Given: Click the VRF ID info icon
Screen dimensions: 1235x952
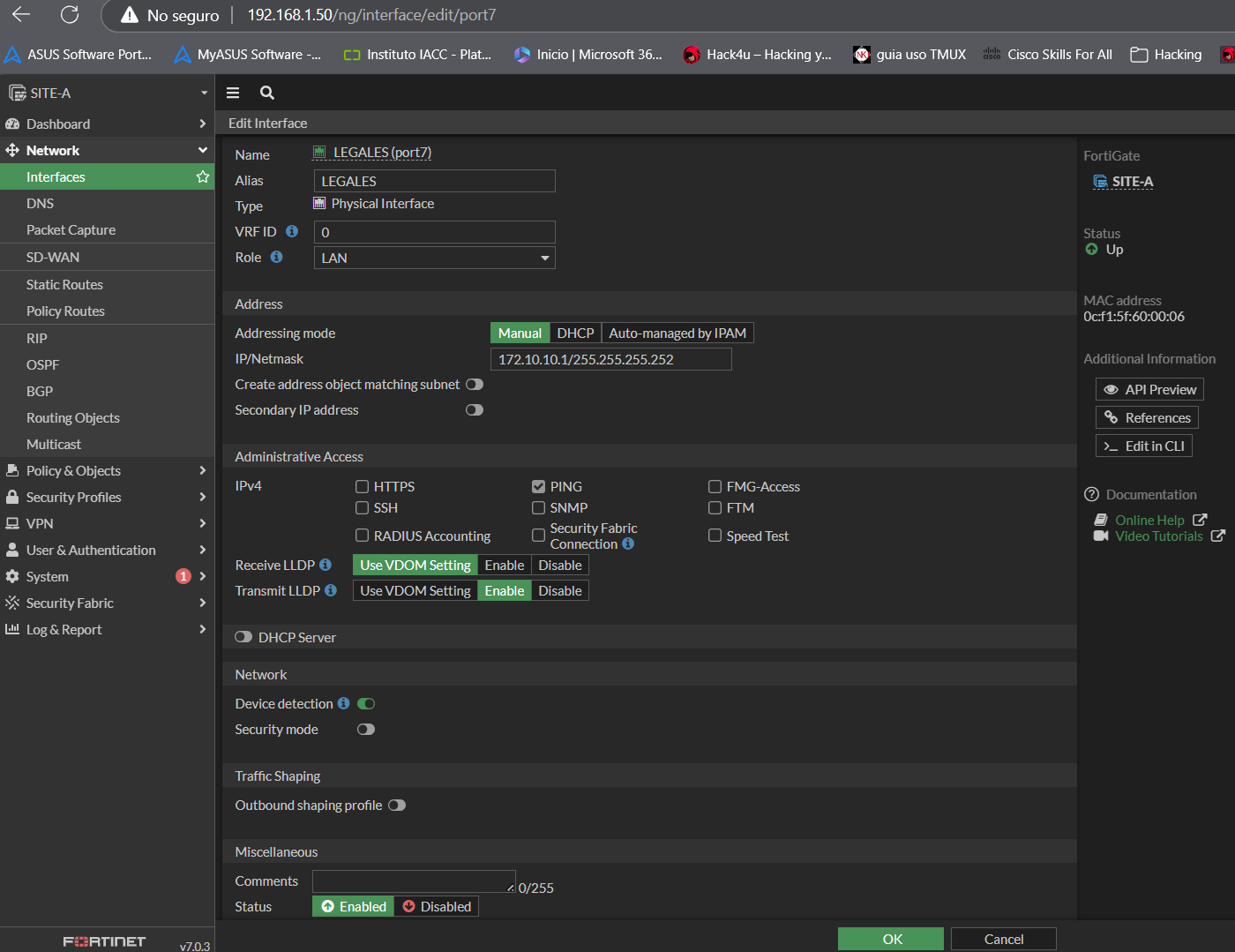Looking at the screenshot, I should (x=292, y=231).
